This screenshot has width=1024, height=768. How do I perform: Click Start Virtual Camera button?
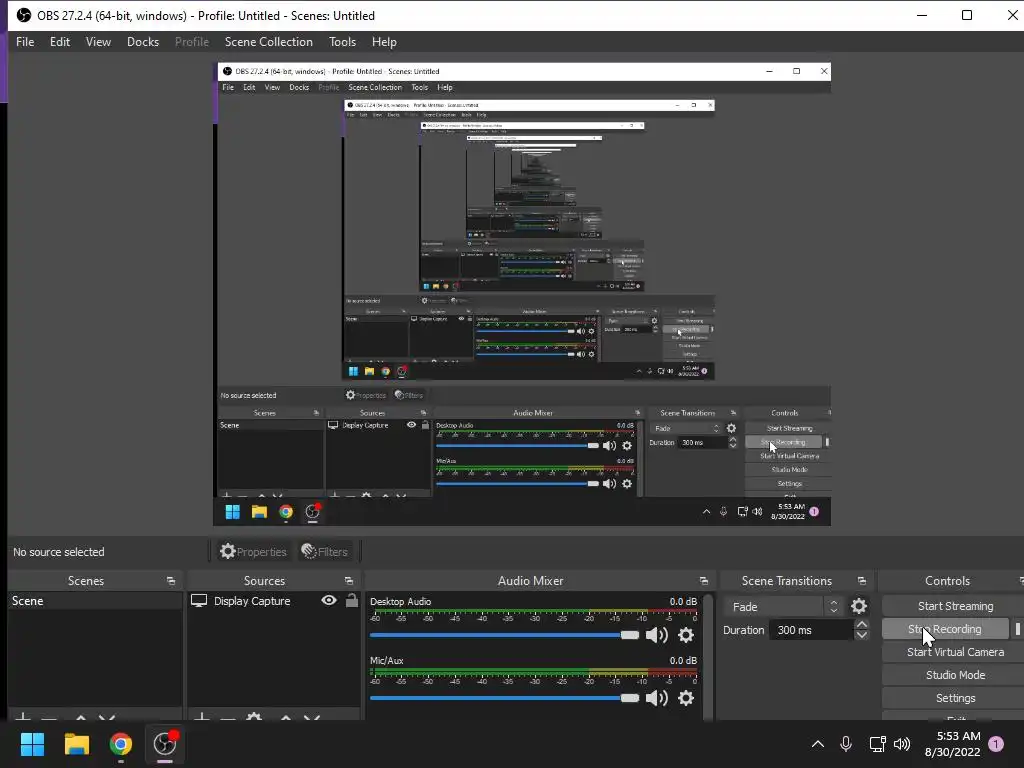955,652
